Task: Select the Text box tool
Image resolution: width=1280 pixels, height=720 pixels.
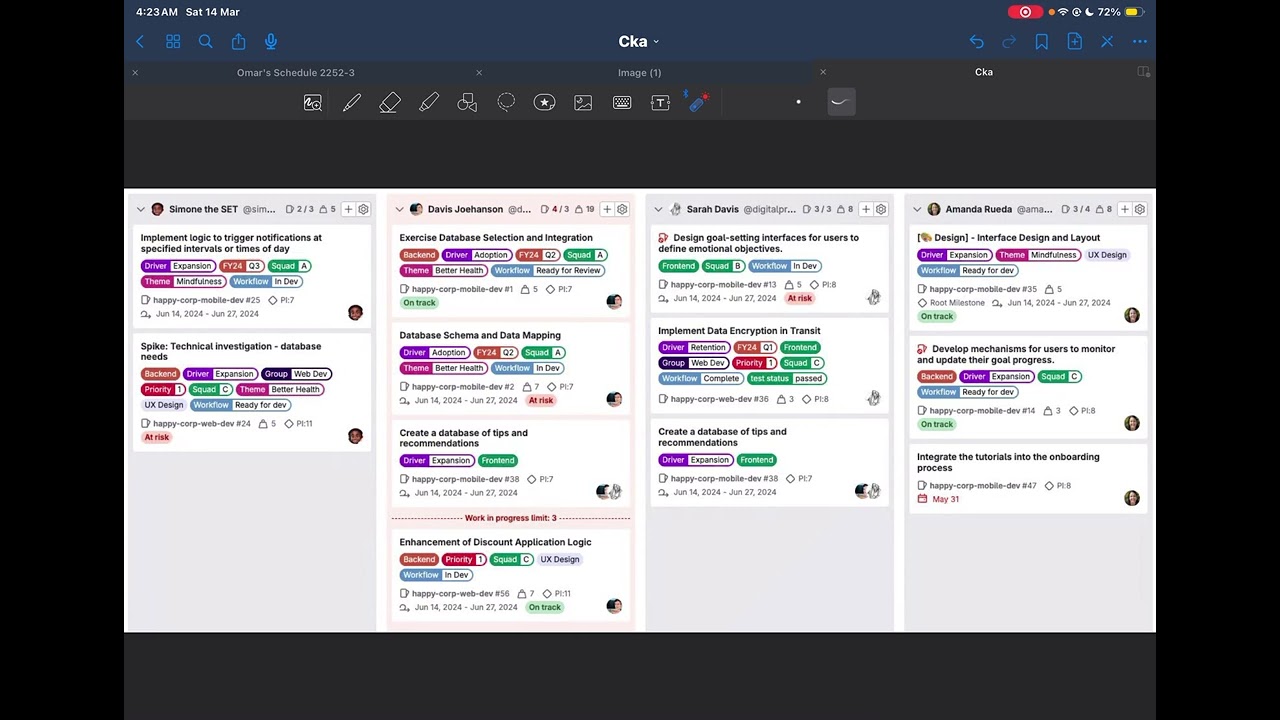Action: click(x=660, y=102)
